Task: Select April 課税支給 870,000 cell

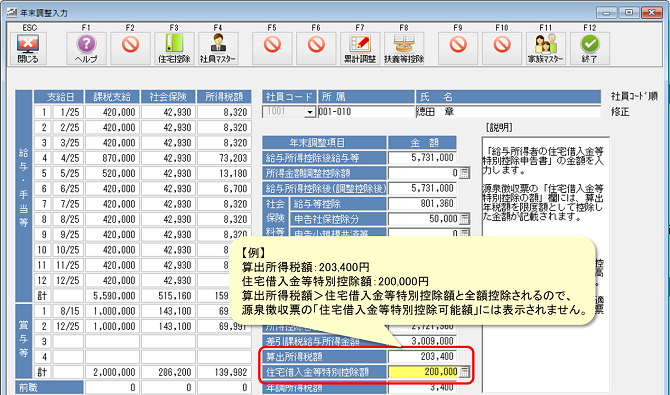Action: coord(112,158)
